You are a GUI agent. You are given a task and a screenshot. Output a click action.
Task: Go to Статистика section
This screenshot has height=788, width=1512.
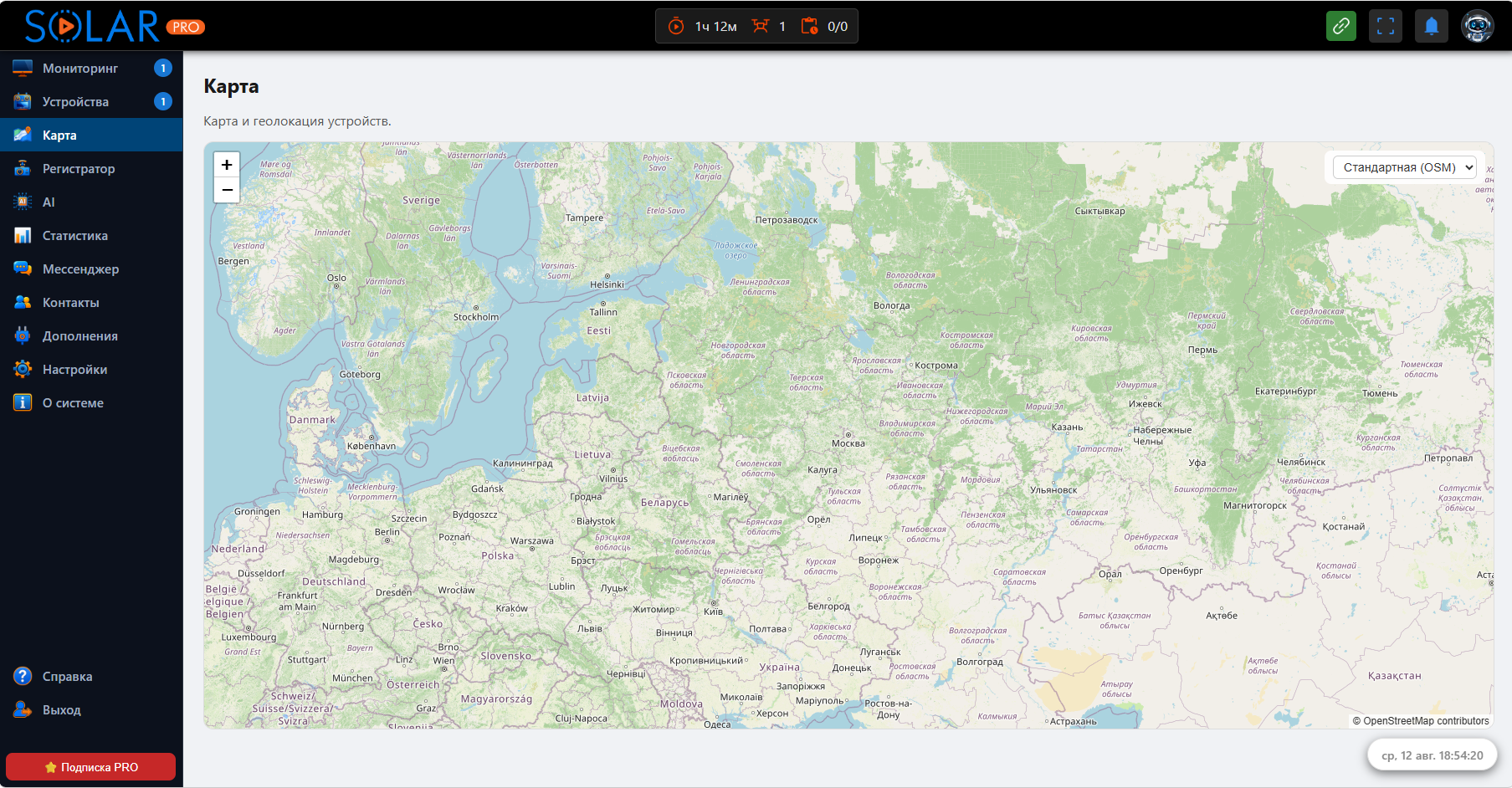point(91,235)
